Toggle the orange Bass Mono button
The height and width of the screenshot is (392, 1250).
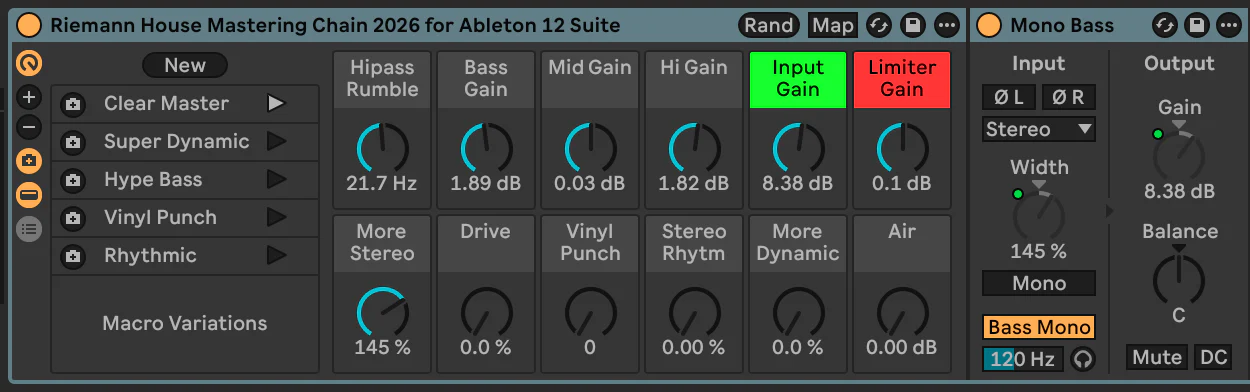[x=1039, y=327]
